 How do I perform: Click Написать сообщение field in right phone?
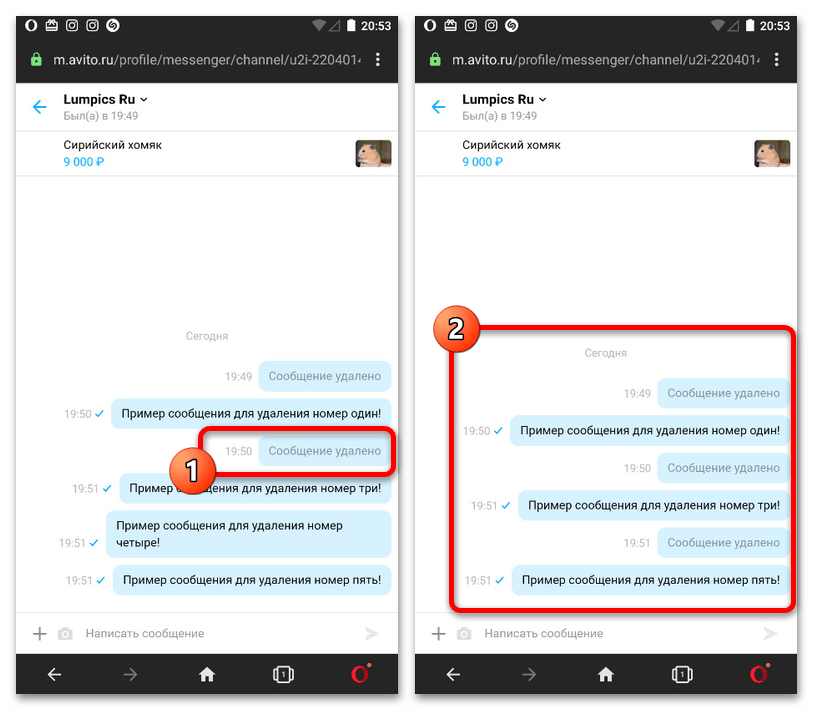pyautogui.click(x=543, y=633)
